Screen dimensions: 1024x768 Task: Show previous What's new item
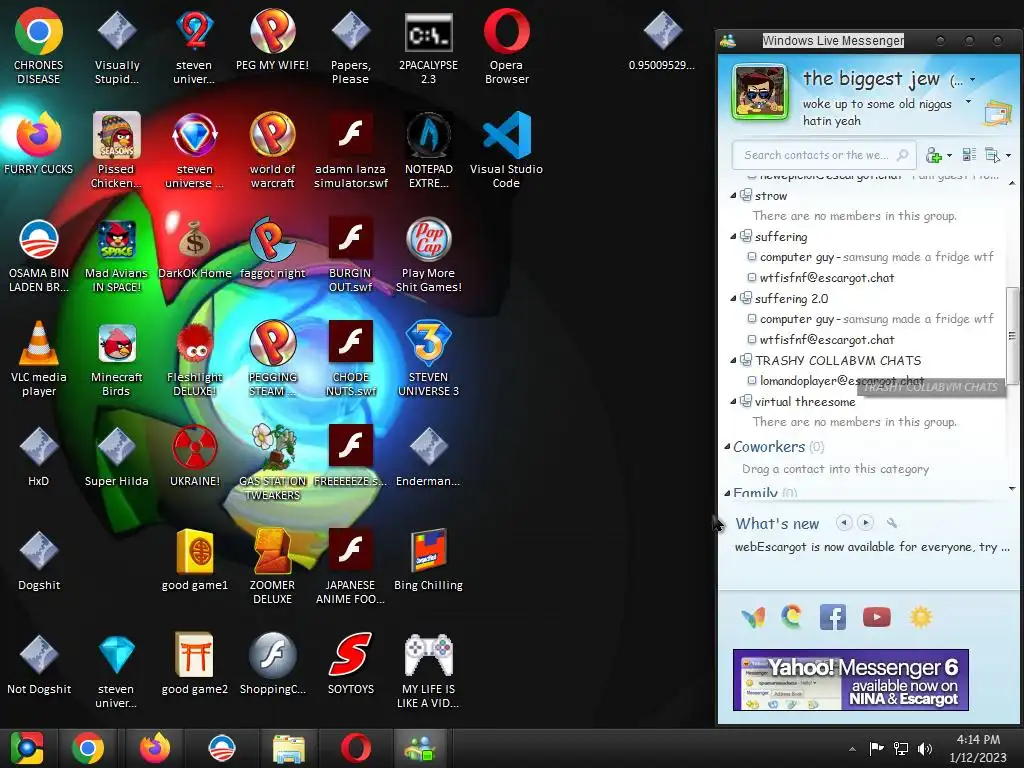pyautogui.click(x=844, y=523)
